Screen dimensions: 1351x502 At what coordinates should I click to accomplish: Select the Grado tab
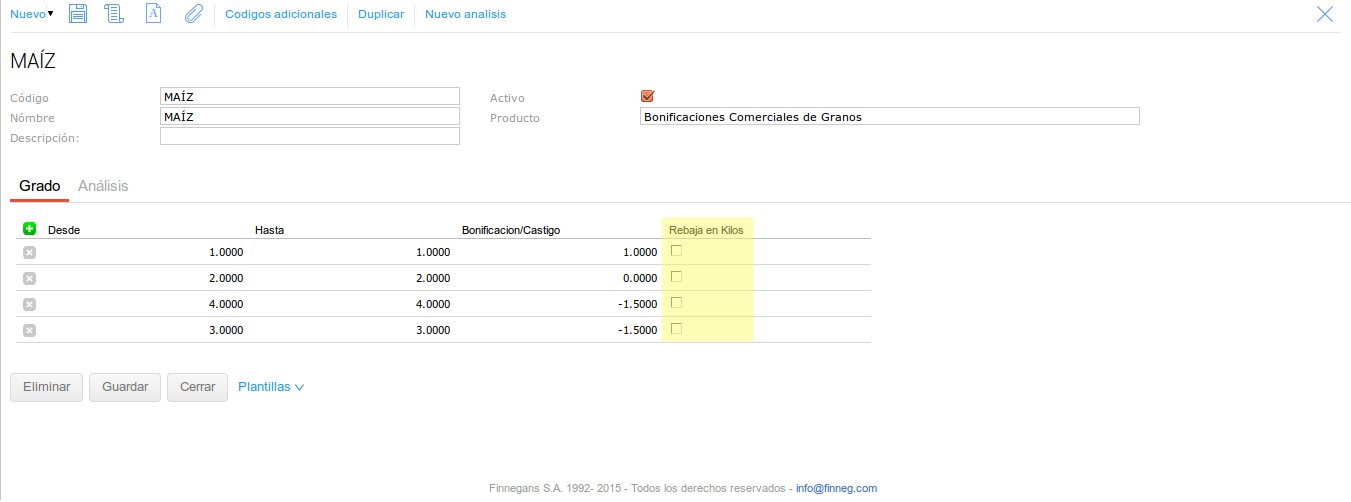[x=40, y=186]
